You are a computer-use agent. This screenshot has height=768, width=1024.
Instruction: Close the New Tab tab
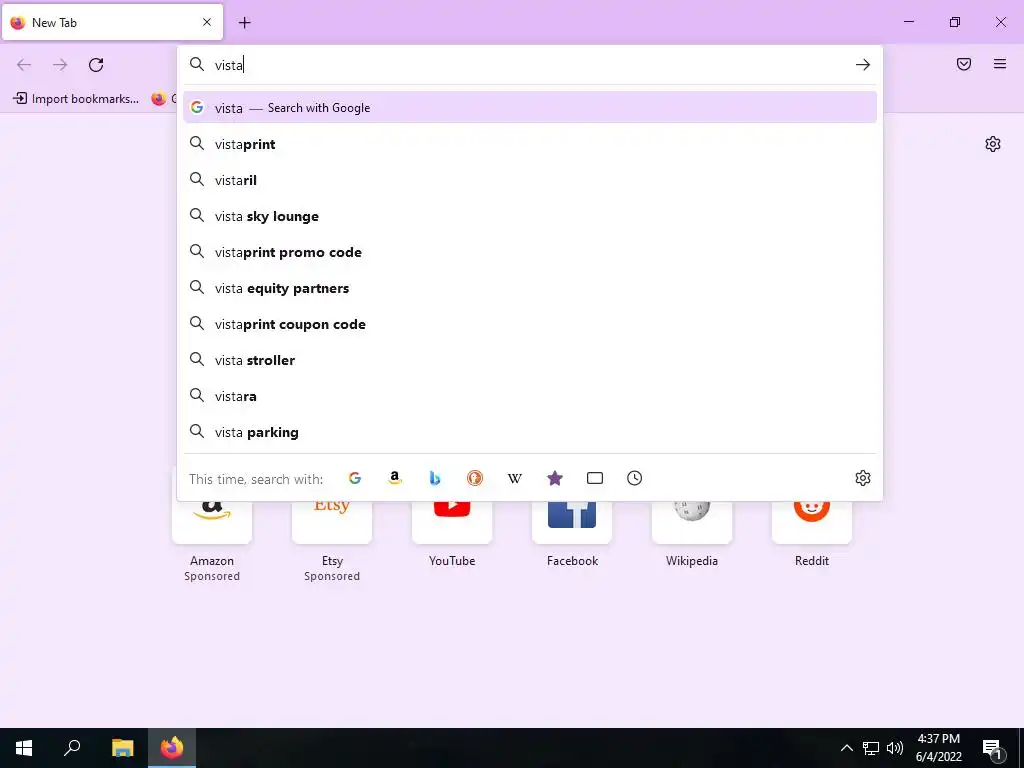(x=207, y=22)
